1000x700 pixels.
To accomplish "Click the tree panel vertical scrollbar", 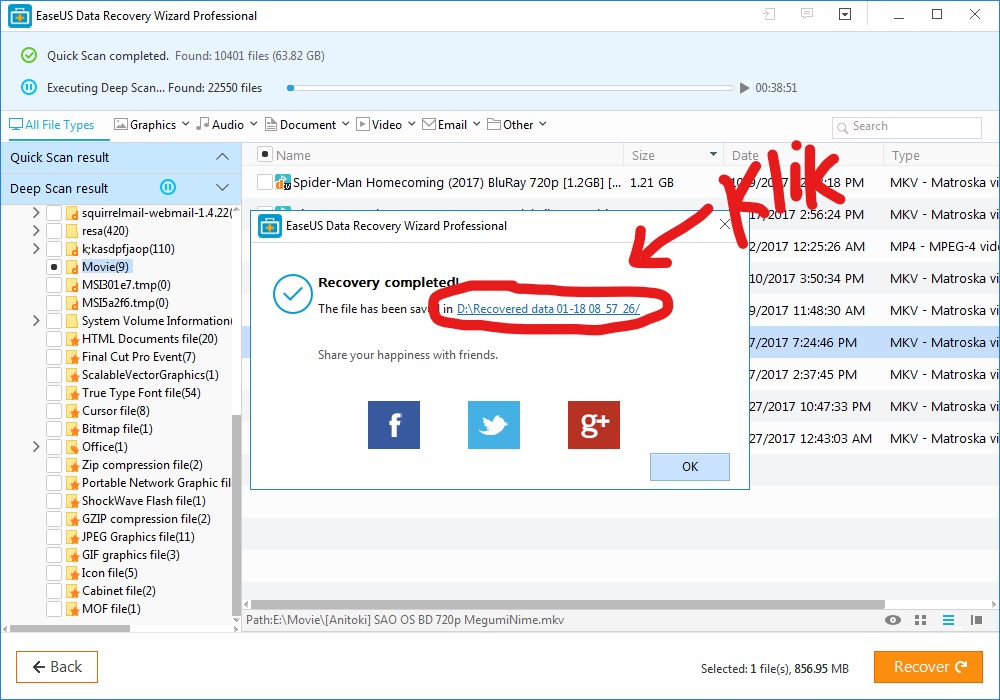I will click(237, 516).
